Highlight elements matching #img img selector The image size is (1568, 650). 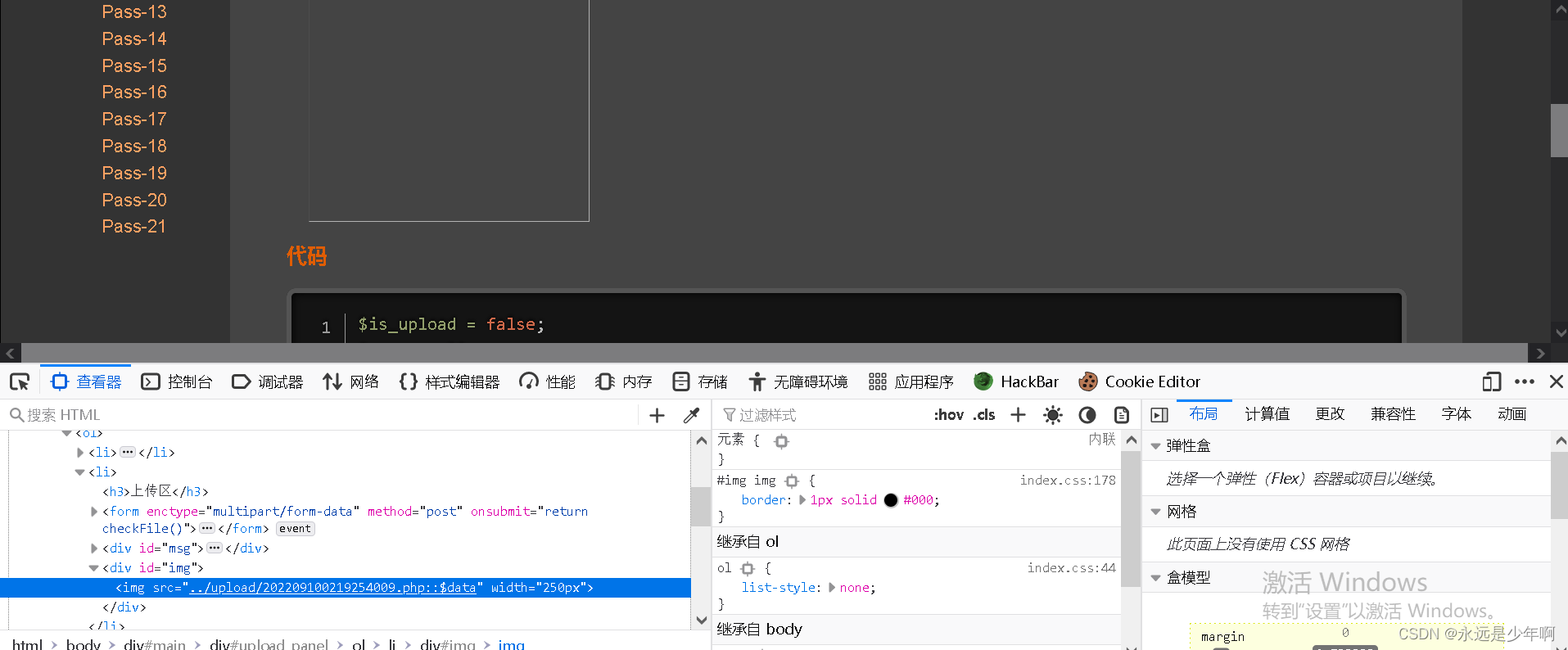[x=792, y=481]
